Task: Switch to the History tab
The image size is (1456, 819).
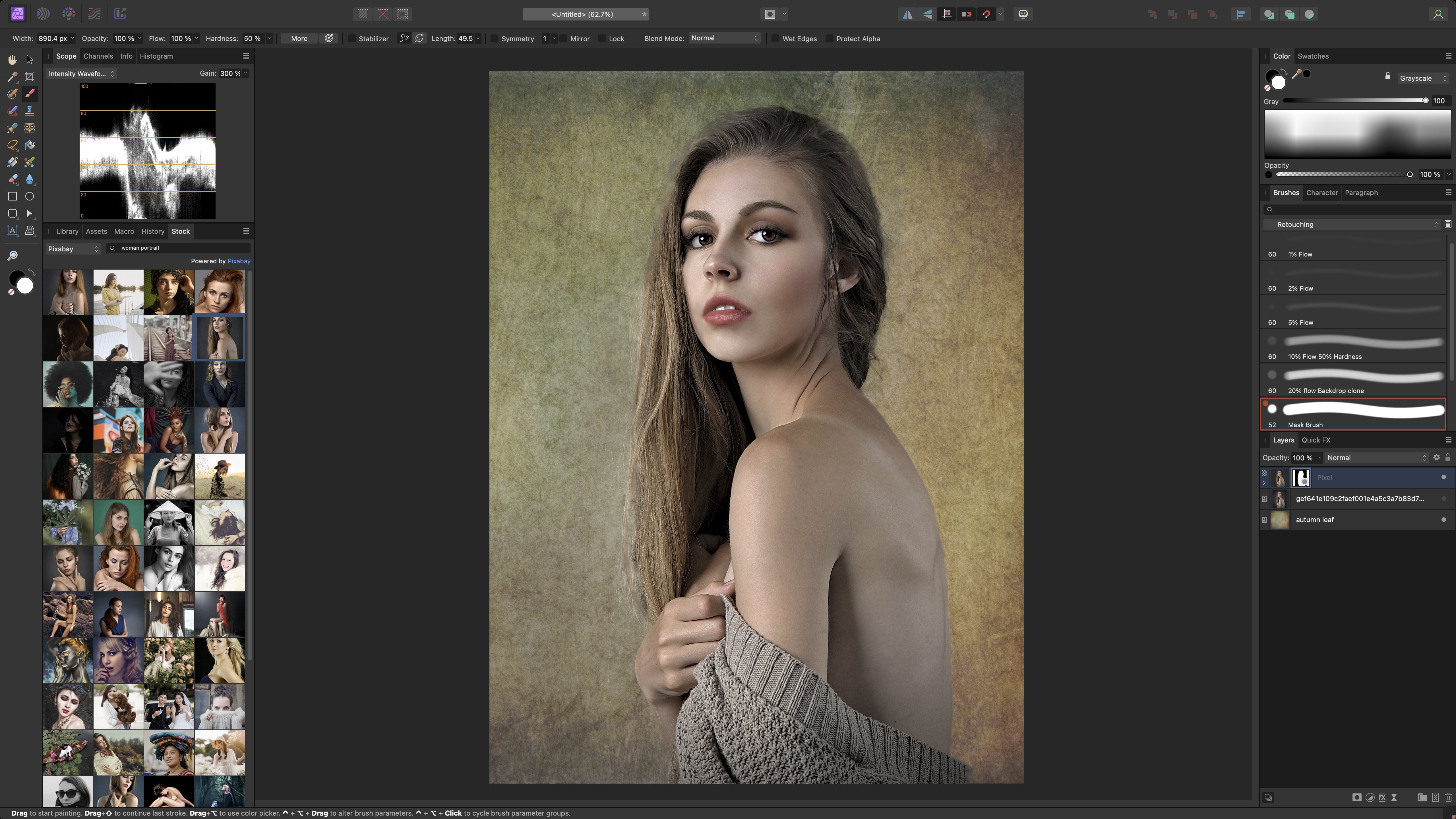Action: (153, 231)
